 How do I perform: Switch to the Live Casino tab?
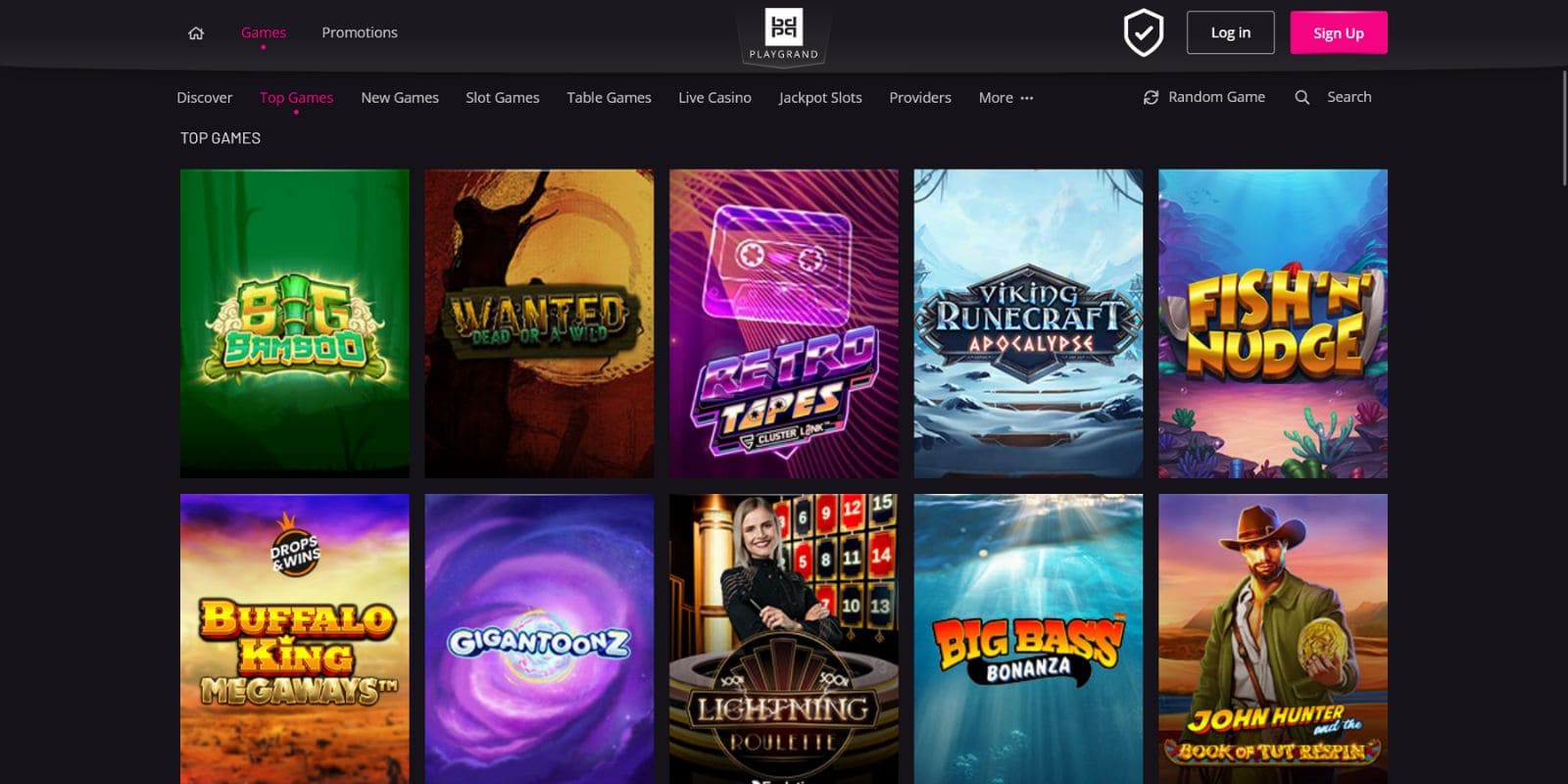(x=714, y=98)
